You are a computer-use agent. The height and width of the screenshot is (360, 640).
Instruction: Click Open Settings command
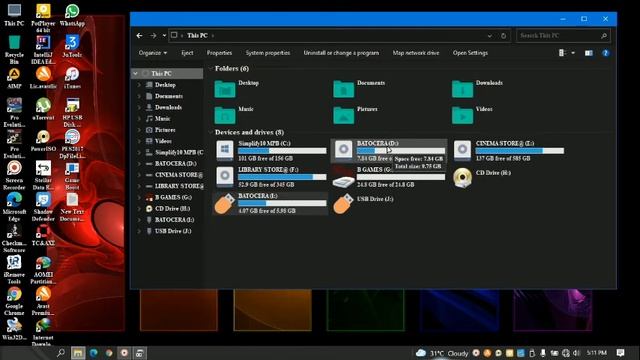point(470,53)
